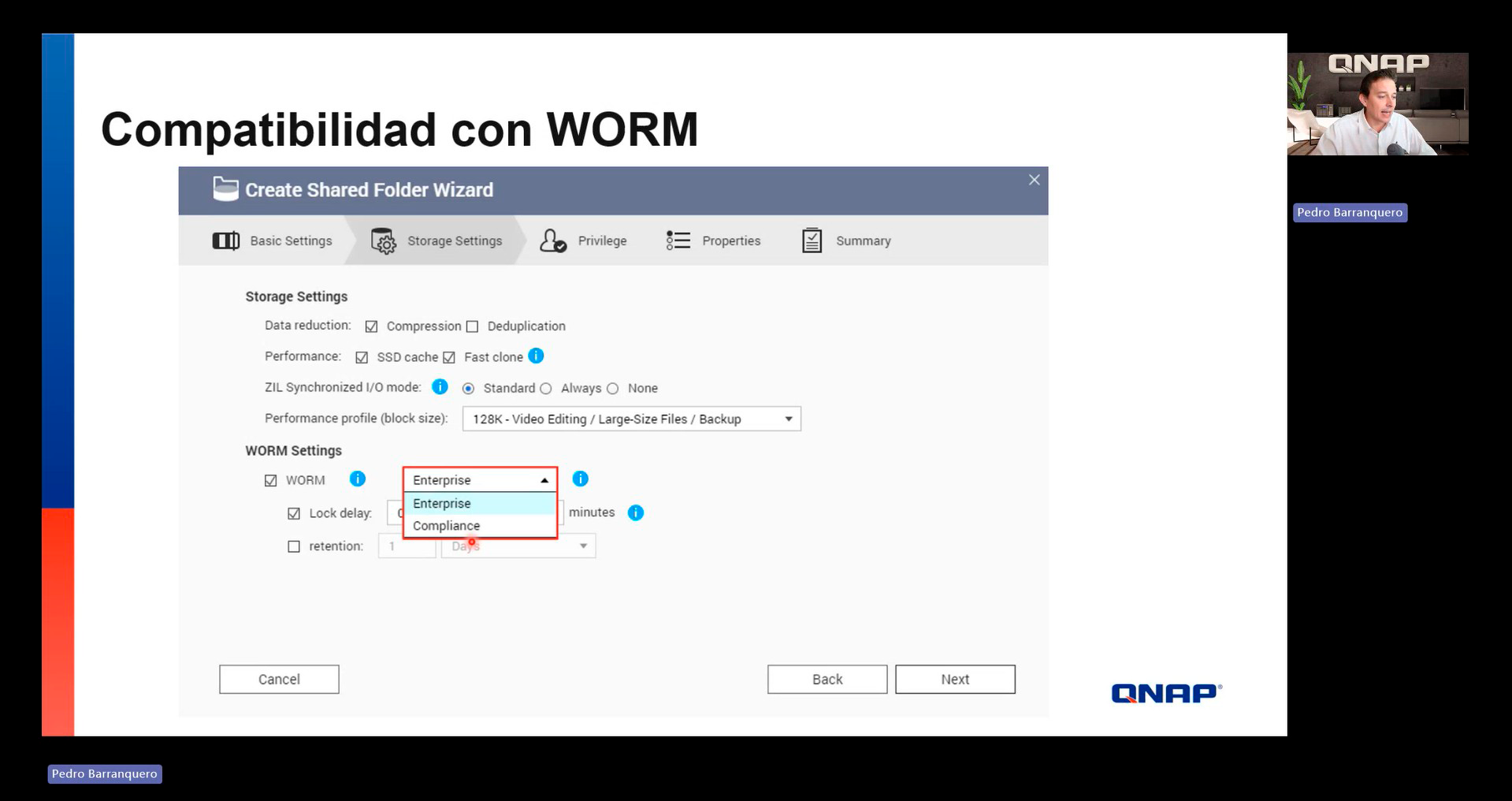Screen dimensions: 1512x801
Task: Select the Always ZIL radio button
Action: point(546,389)
